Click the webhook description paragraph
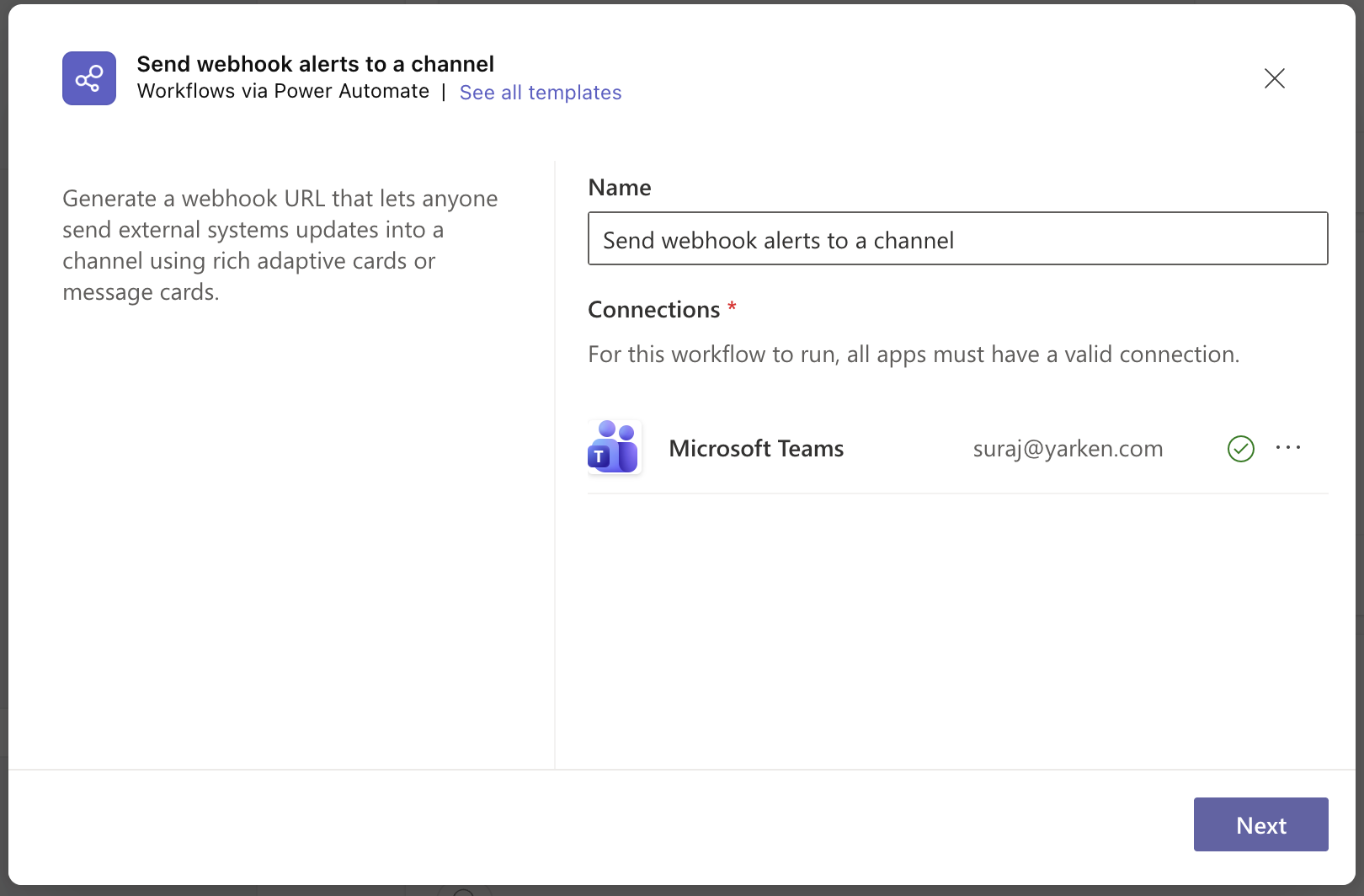The width and height of the screenshot is (1364, 896). click(x=280, y=245)
